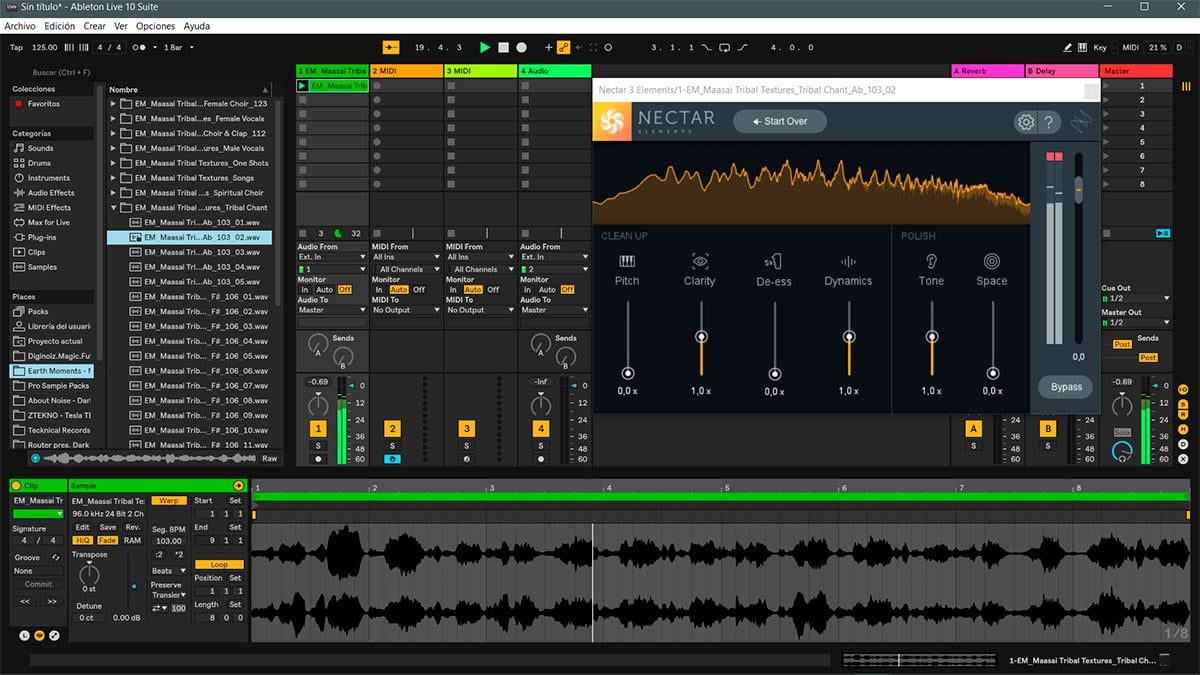Open the Crear menu
The image size is (1200, 675).
coord(95,26)
